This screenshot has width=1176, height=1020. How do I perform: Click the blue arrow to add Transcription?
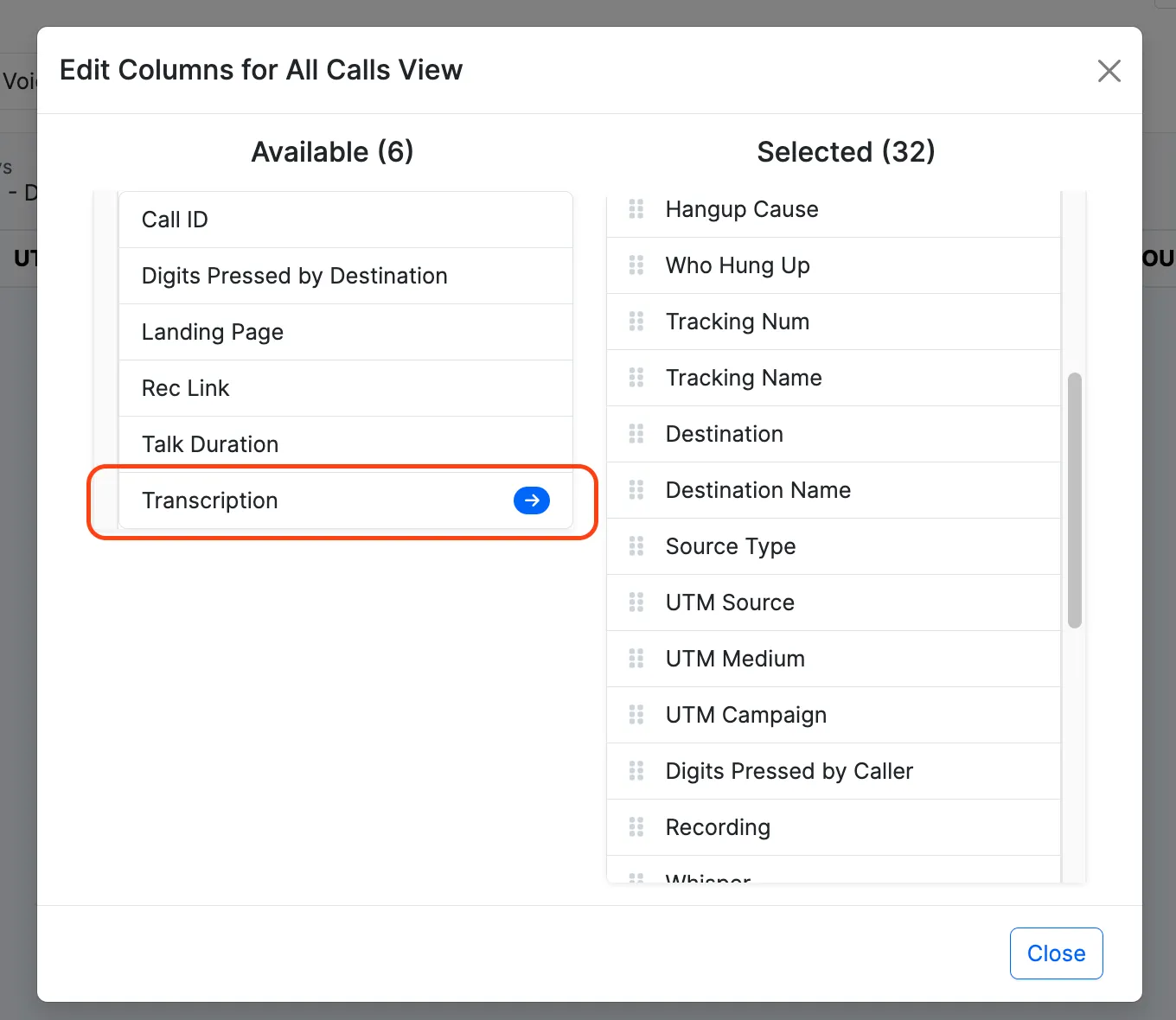pos(532,500)
